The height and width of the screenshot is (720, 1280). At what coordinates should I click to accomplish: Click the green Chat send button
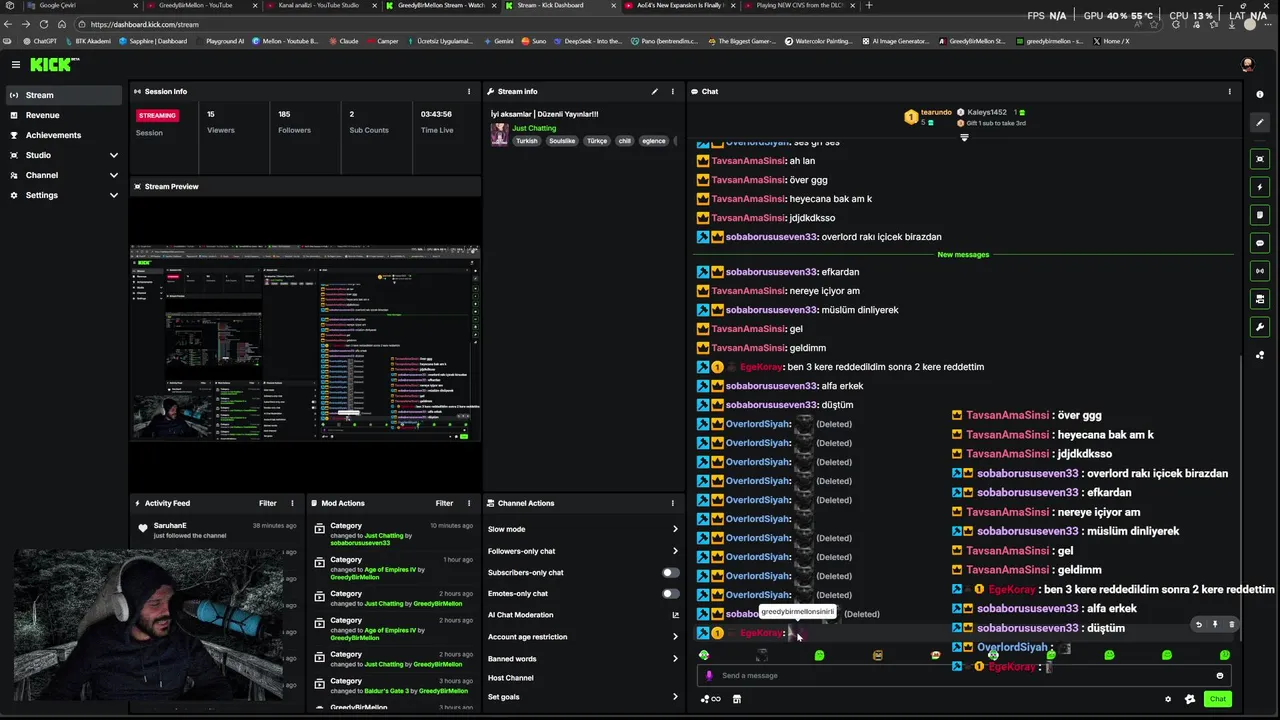coord(1217,699)
